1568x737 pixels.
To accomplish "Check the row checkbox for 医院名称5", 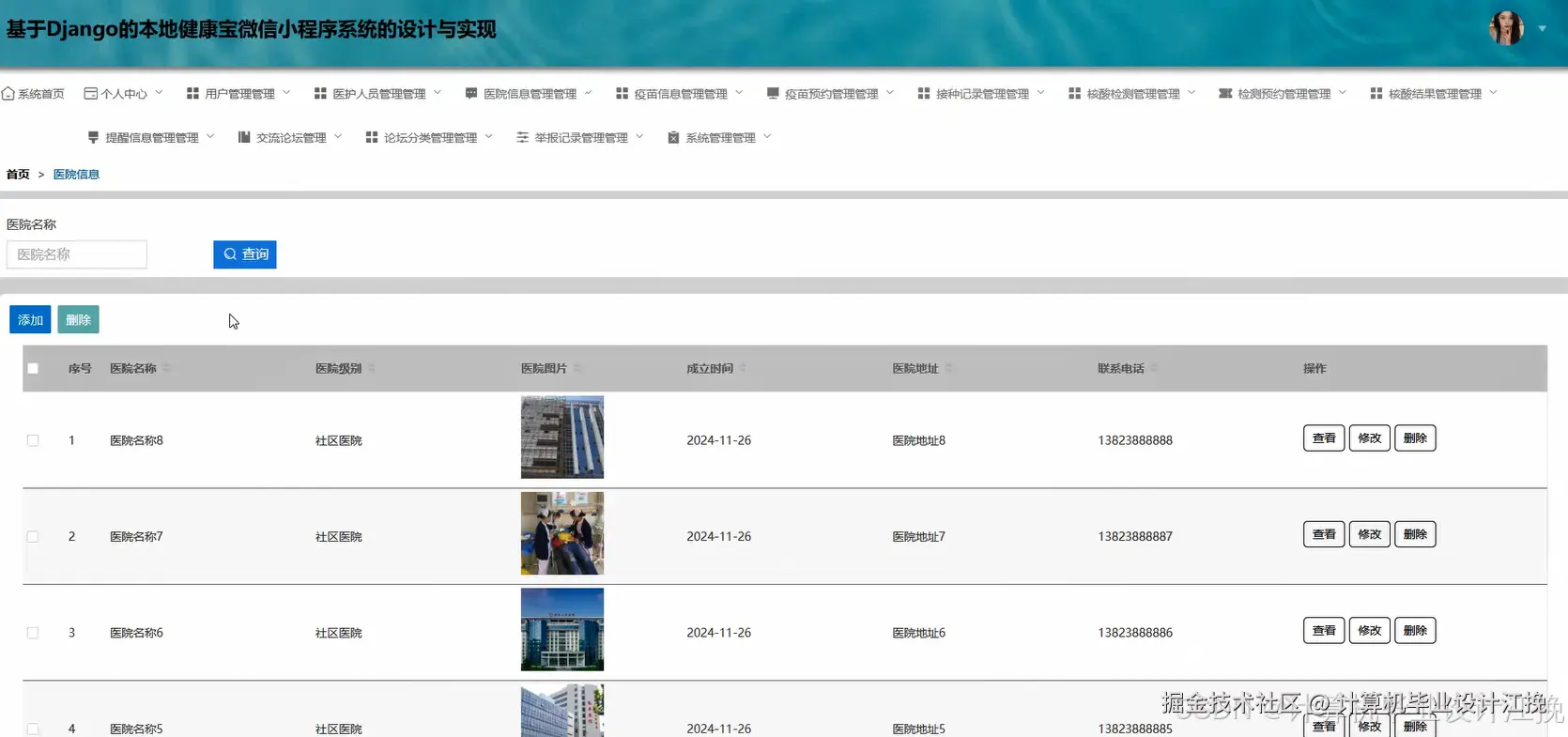I will point(33,729).
